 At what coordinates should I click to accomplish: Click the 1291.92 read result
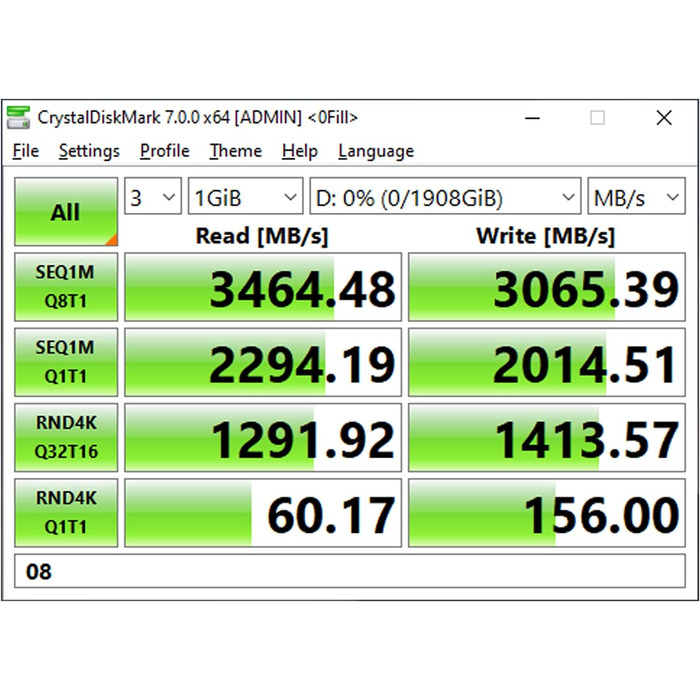pos(263,438)
